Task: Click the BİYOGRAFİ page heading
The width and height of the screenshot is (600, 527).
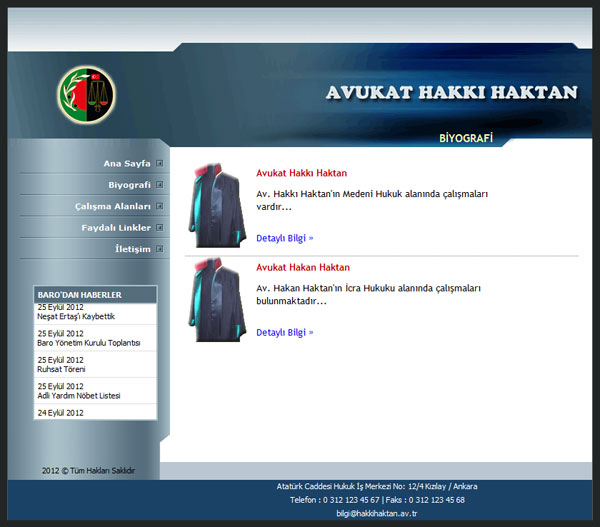Action: [x=466, y=138]
